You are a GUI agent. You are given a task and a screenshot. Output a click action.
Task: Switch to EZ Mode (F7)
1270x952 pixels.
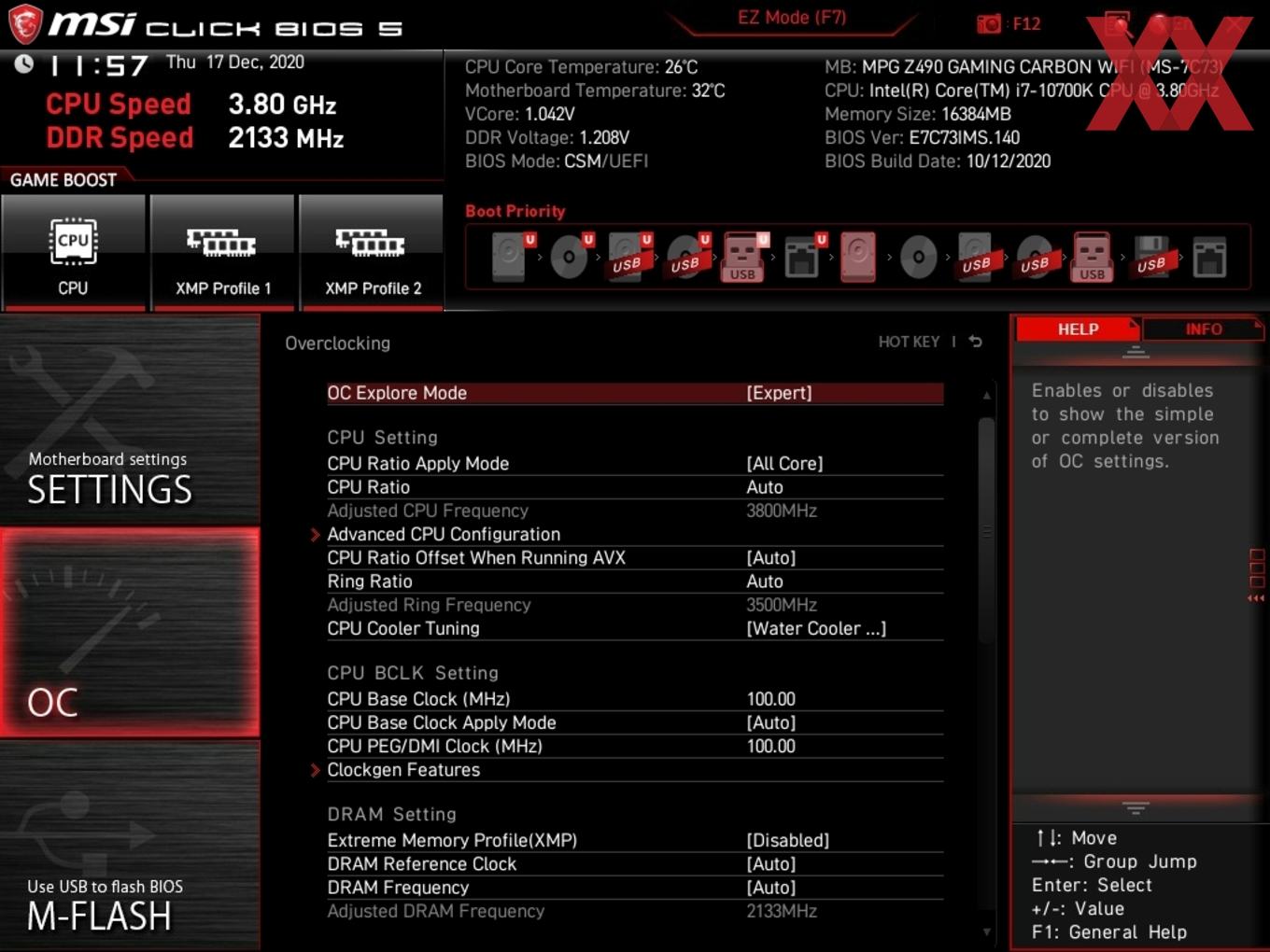792,18
